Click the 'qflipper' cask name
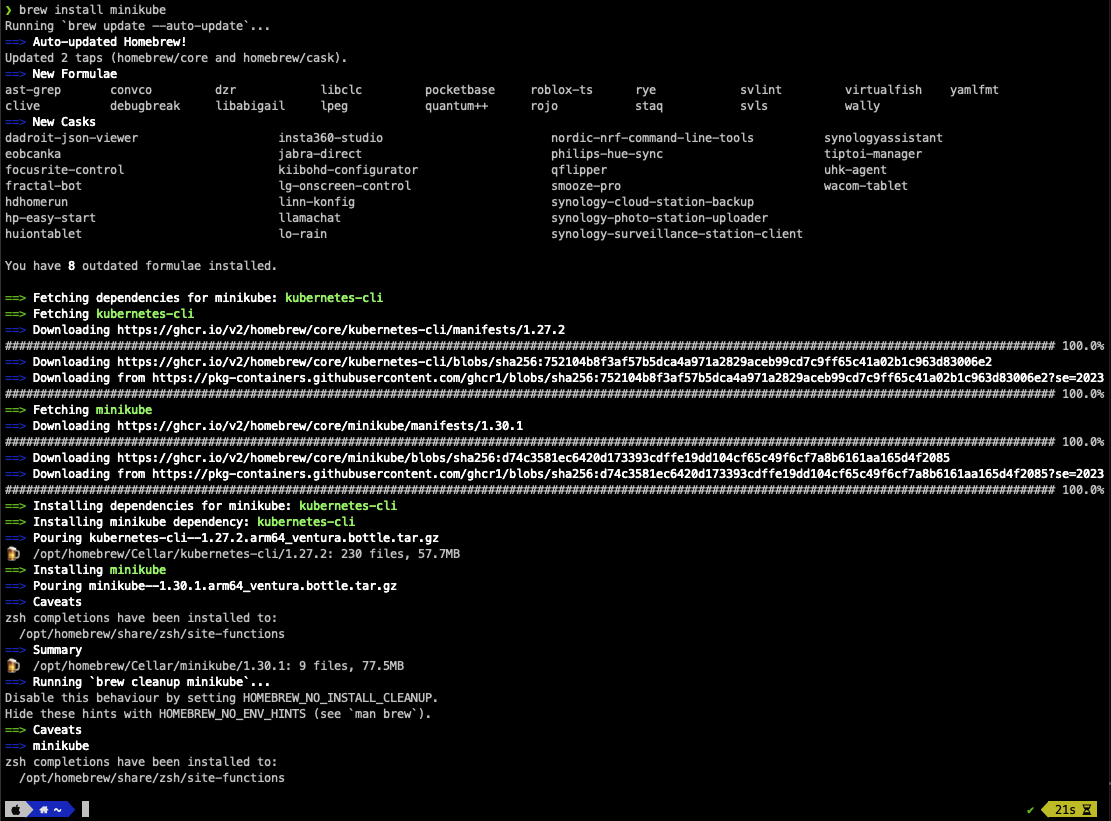 pos(579,170)
